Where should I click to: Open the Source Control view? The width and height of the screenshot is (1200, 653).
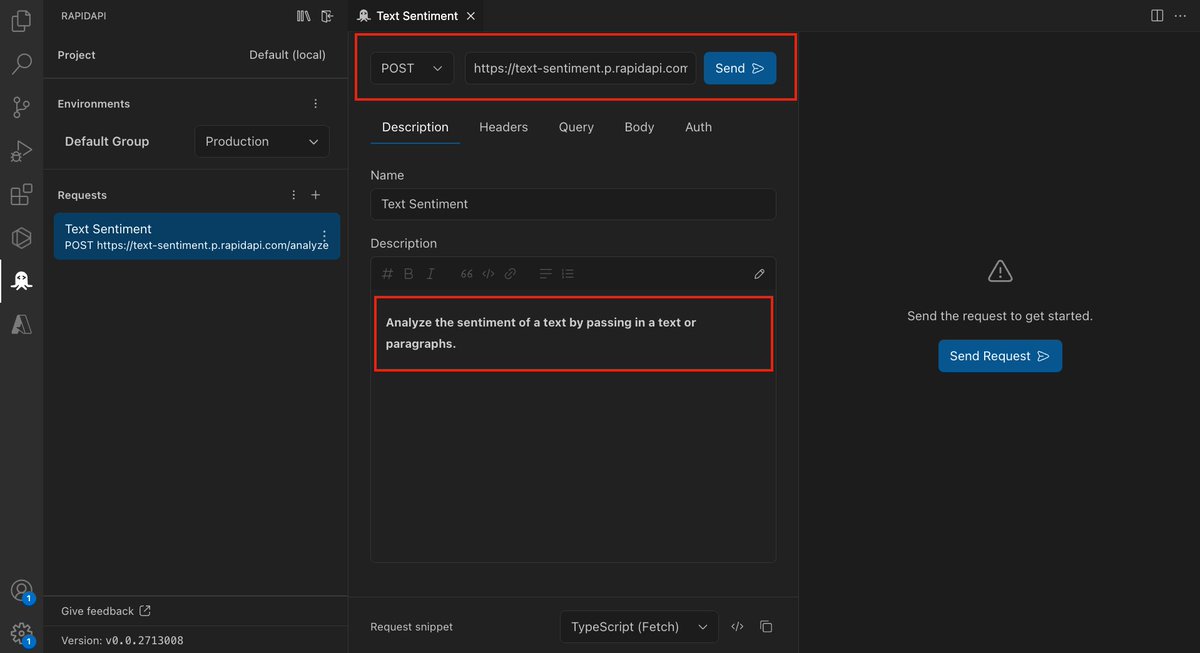point(21,104)
